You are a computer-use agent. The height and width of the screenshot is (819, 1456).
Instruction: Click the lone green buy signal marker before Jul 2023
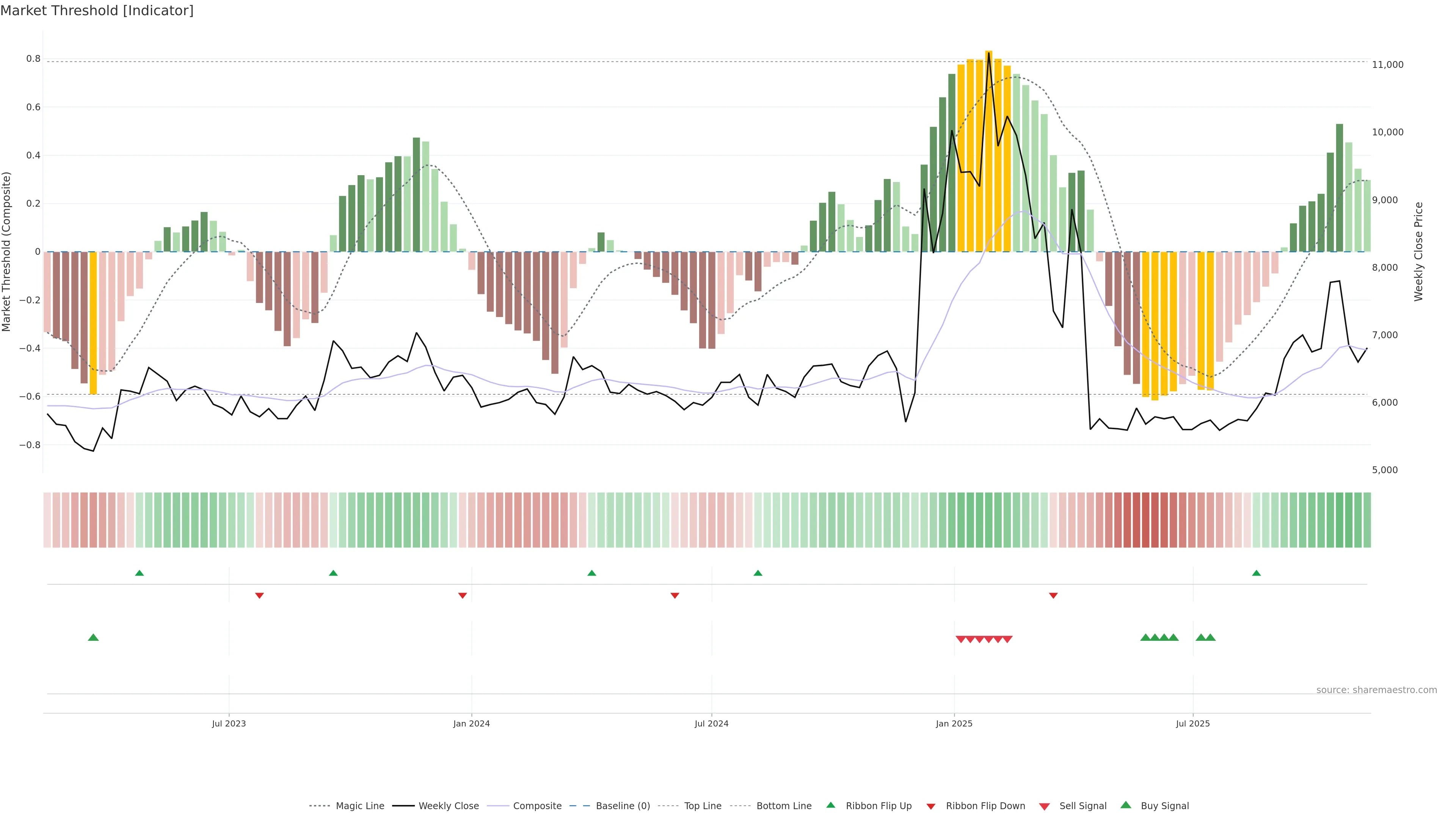coord(93,637)
